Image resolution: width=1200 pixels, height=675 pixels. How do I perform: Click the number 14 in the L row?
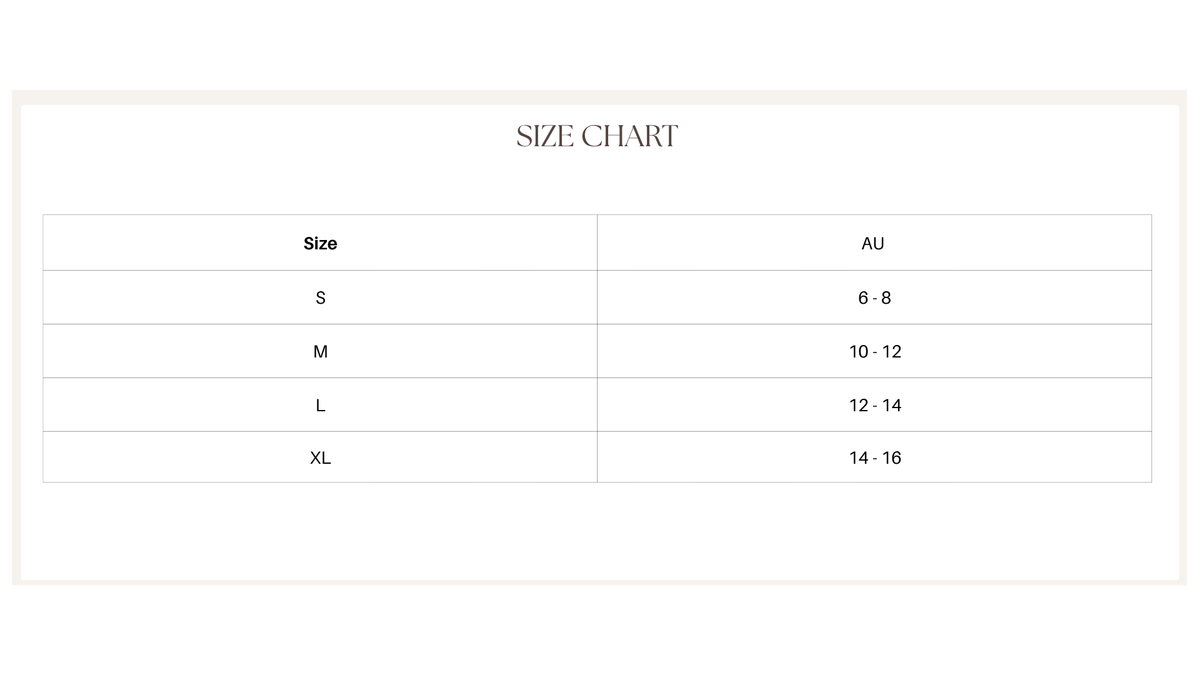pos(892,405)
